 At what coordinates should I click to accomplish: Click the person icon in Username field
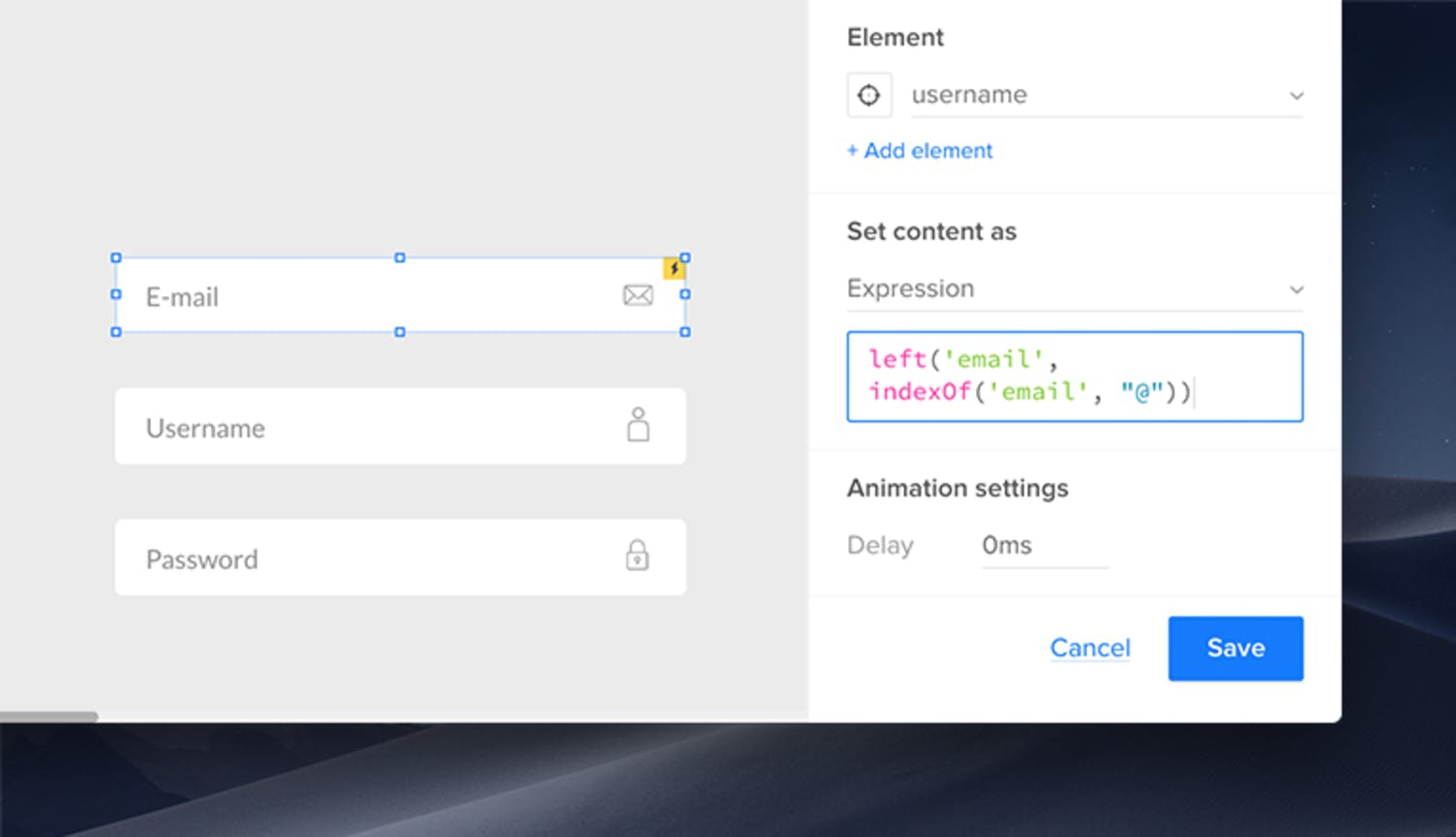click(x=638, y=425)
